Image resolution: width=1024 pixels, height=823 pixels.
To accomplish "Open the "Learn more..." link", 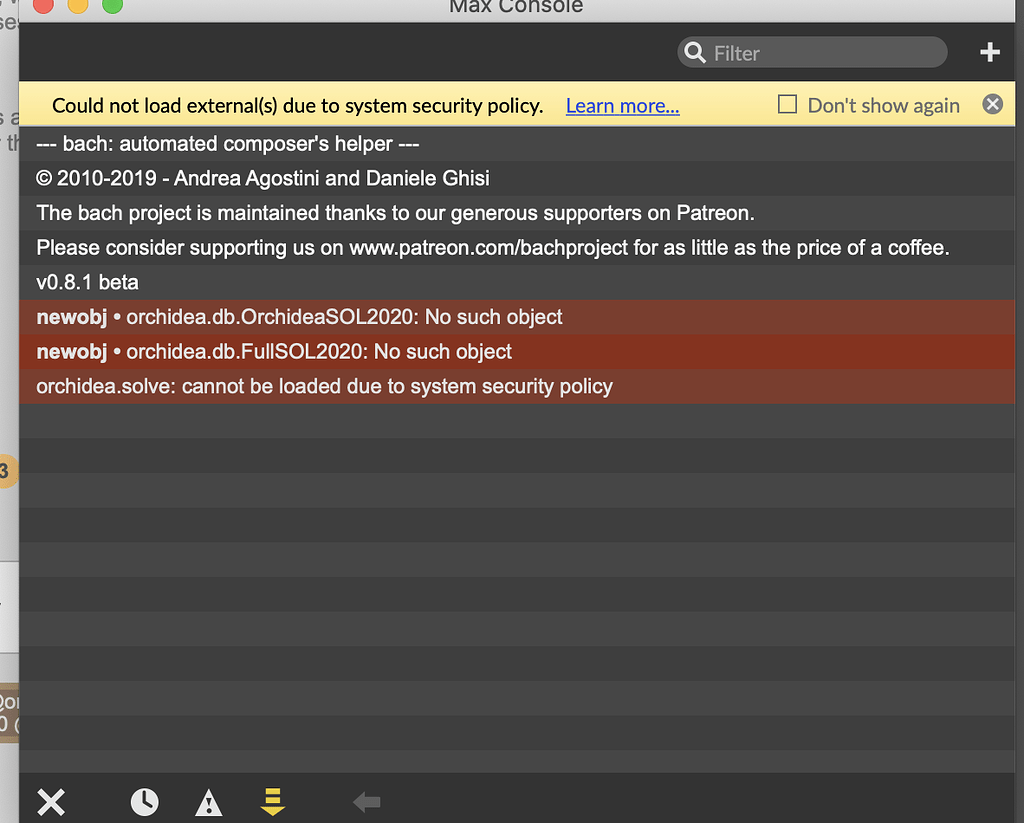I will point(622,106).
